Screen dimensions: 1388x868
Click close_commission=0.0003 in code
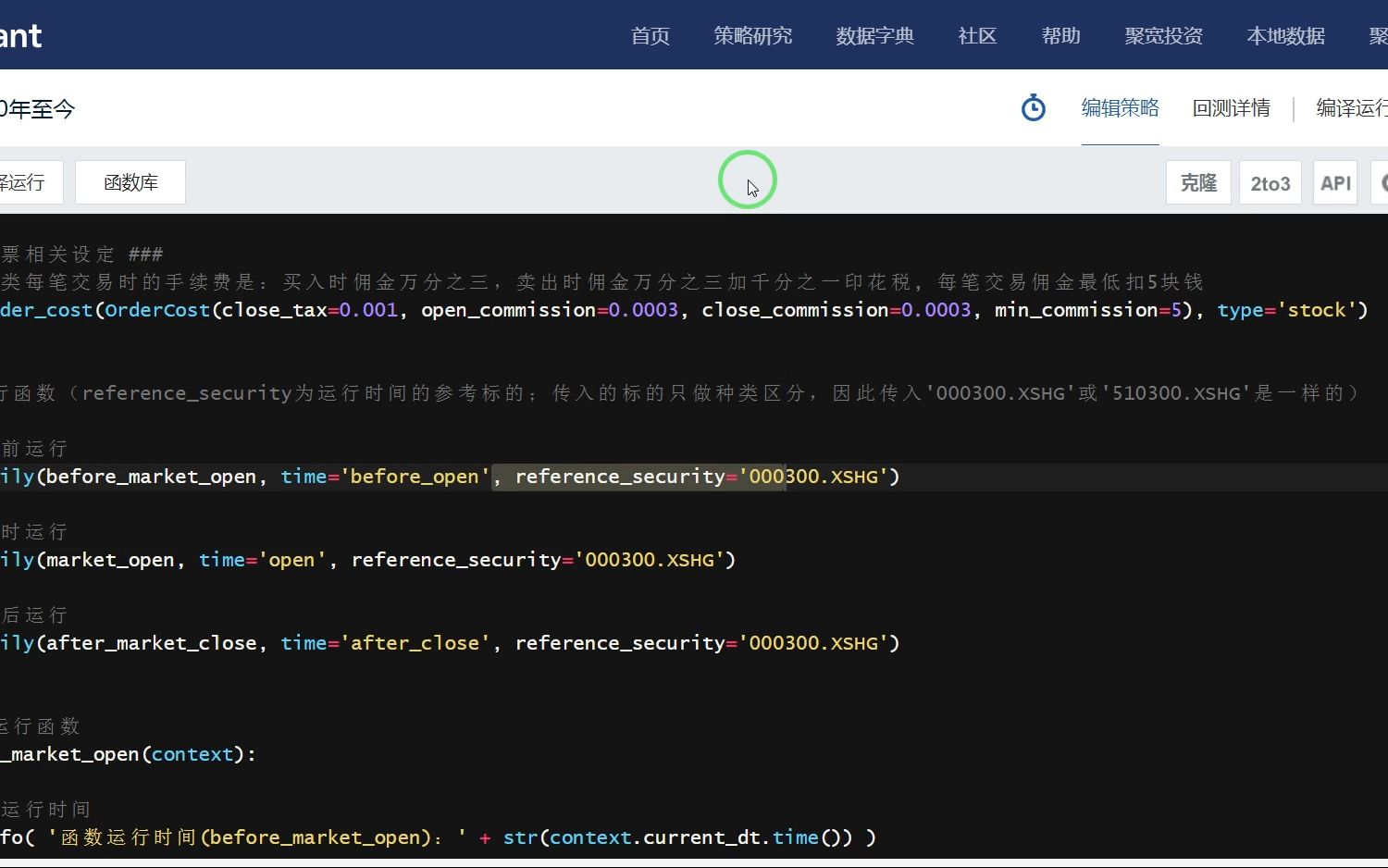click(x=837, y=310)
